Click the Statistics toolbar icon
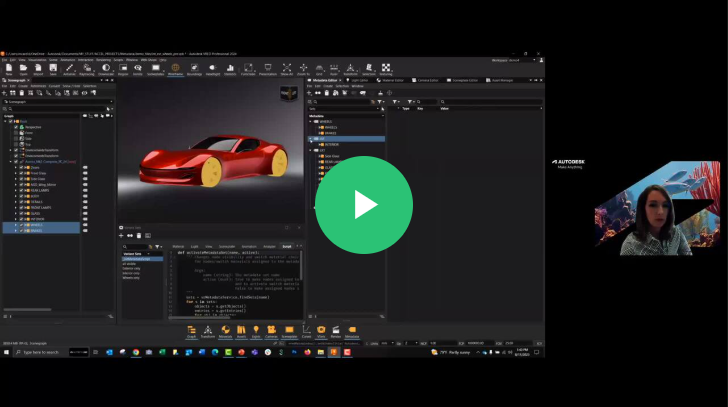 pos(230,70)
